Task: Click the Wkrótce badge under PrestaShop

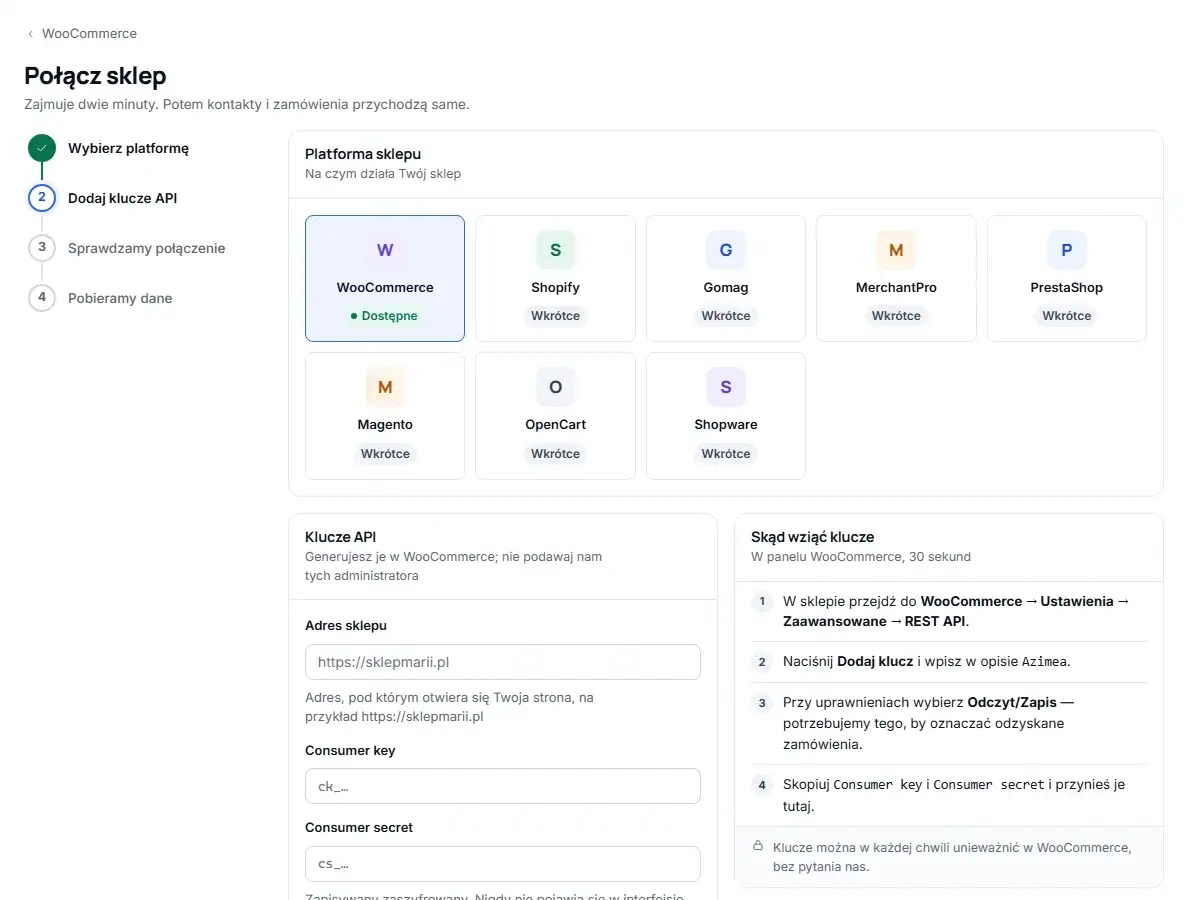Action: (x=1067, y=316)
